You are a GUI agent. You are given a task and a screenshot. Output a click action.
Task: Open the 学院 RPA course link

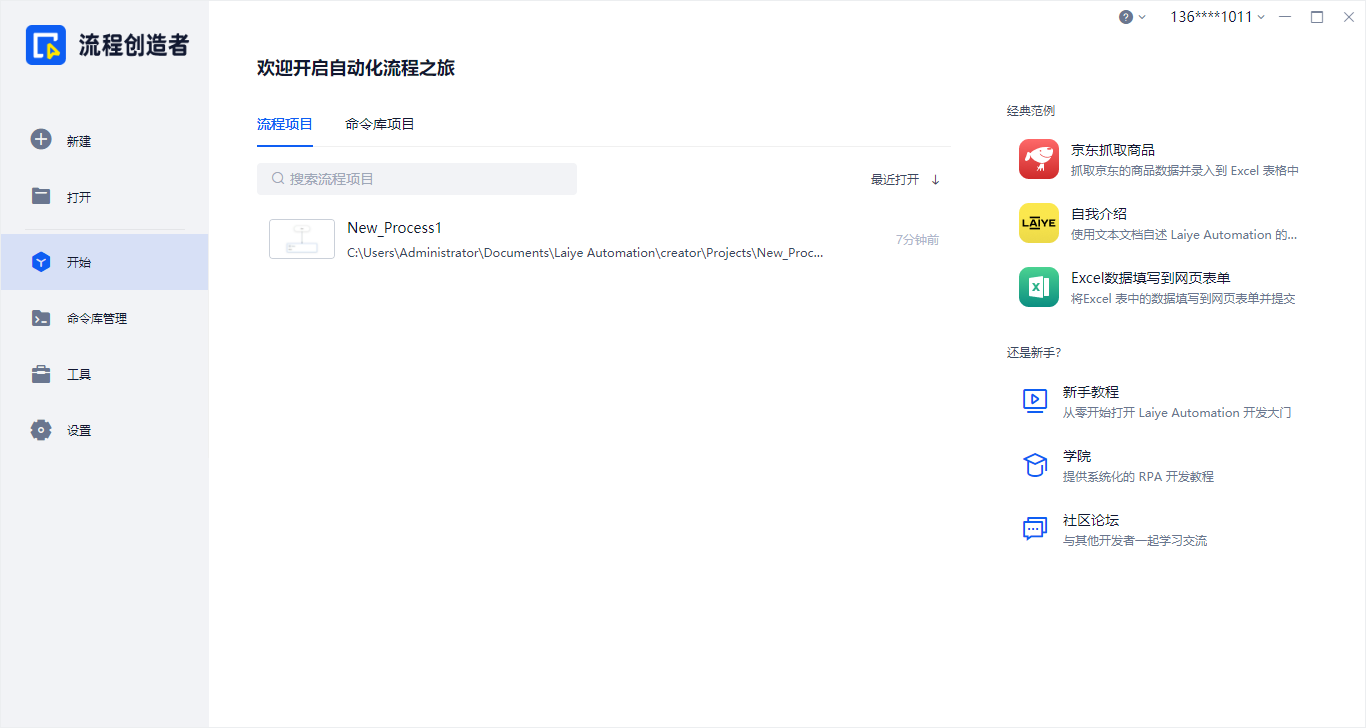click(1035, 464)
